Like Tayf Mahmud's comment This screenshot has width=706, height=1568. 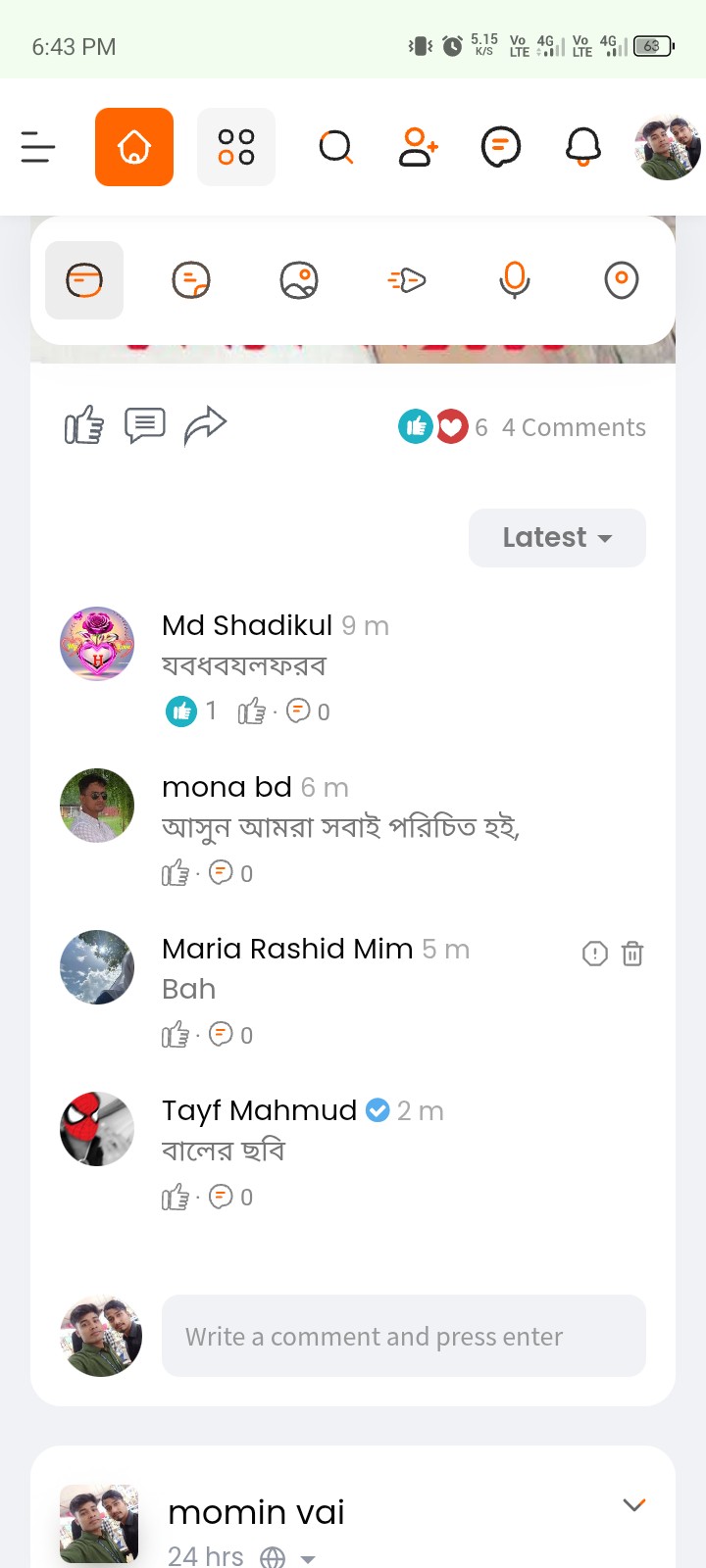coord(176,1197)
